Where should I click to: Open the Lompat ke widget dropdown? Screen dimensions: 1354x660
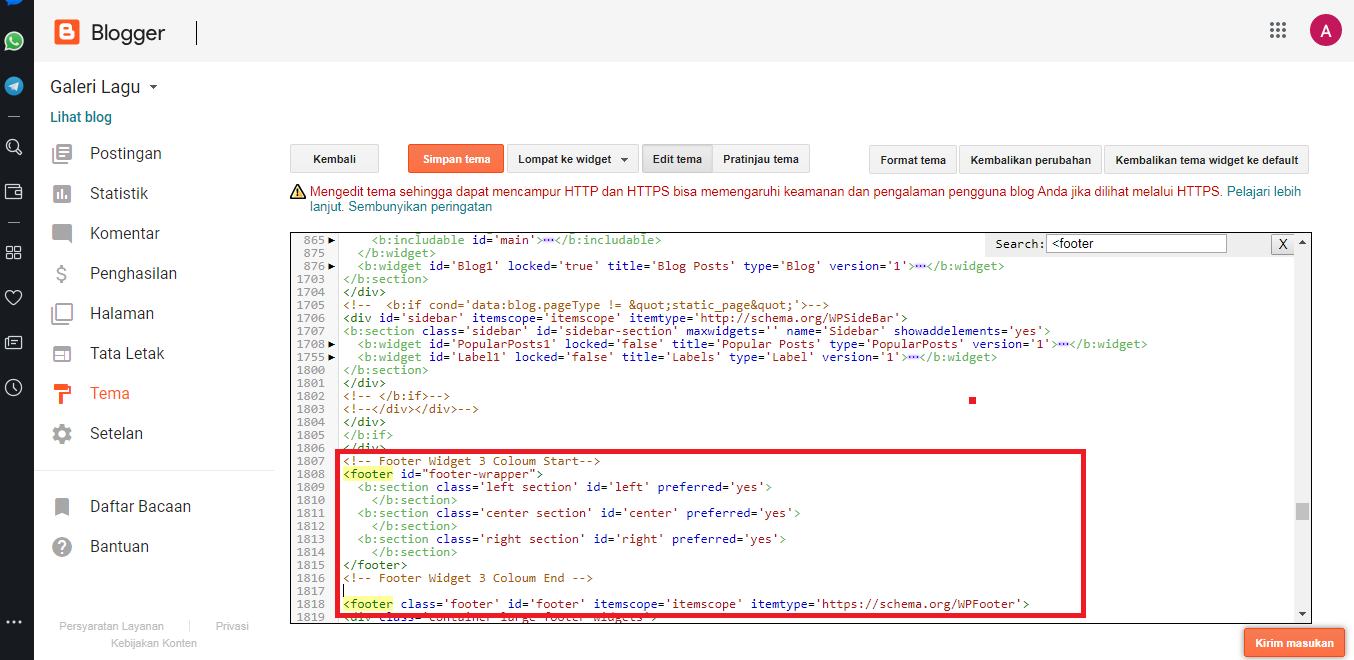[x=573, y=159]
